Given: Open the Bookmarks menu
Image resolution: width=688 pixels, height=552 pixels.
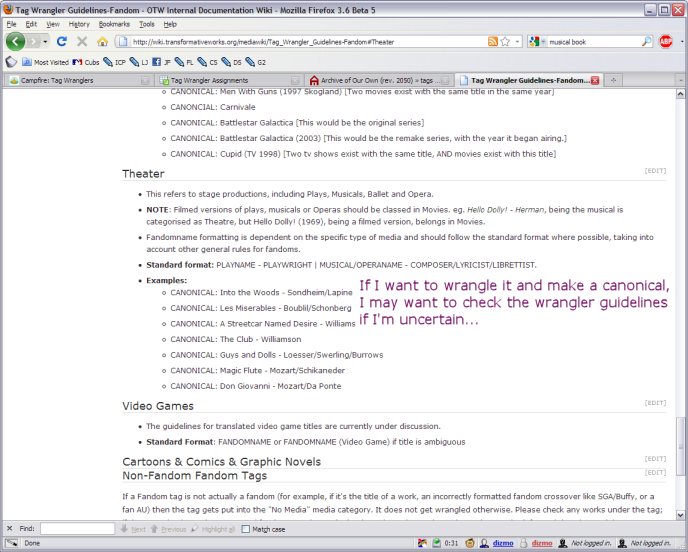Looking at the screenshot, I should point(114,24).
